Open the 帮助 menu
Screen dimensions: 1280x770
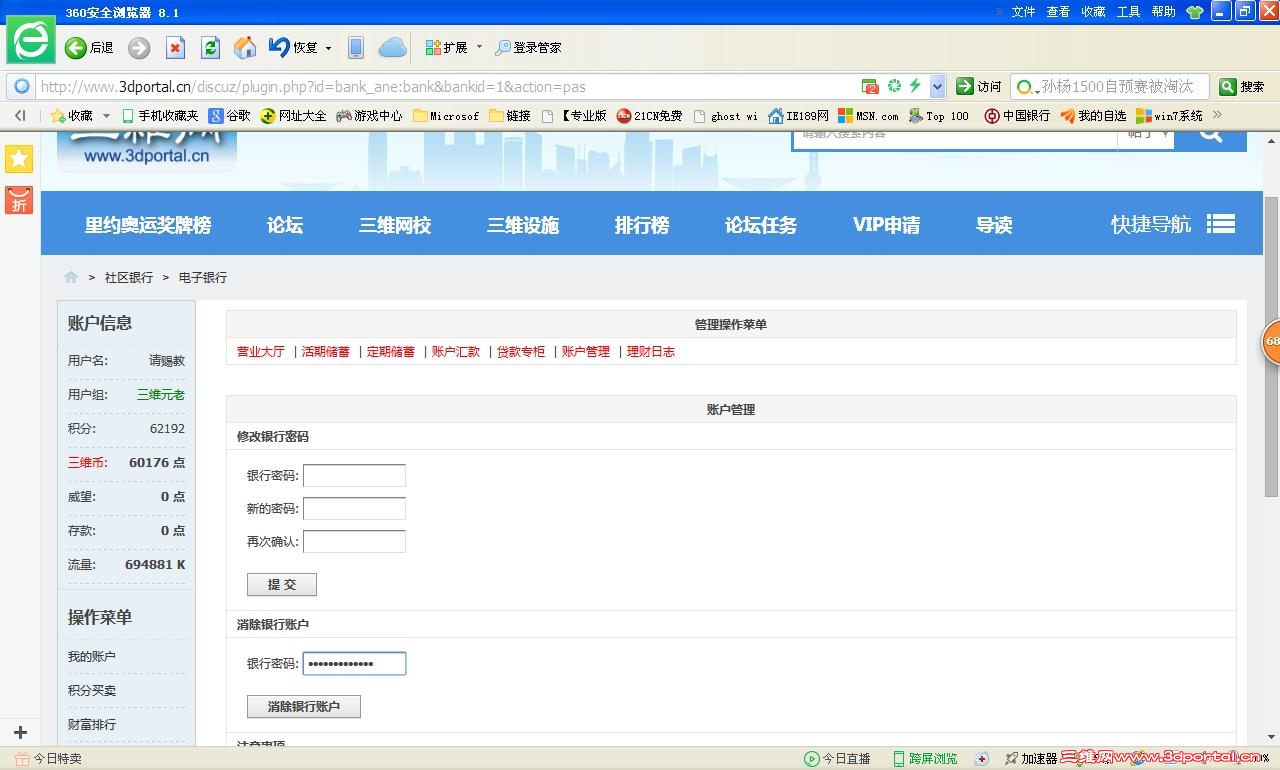click(1163, 12)
